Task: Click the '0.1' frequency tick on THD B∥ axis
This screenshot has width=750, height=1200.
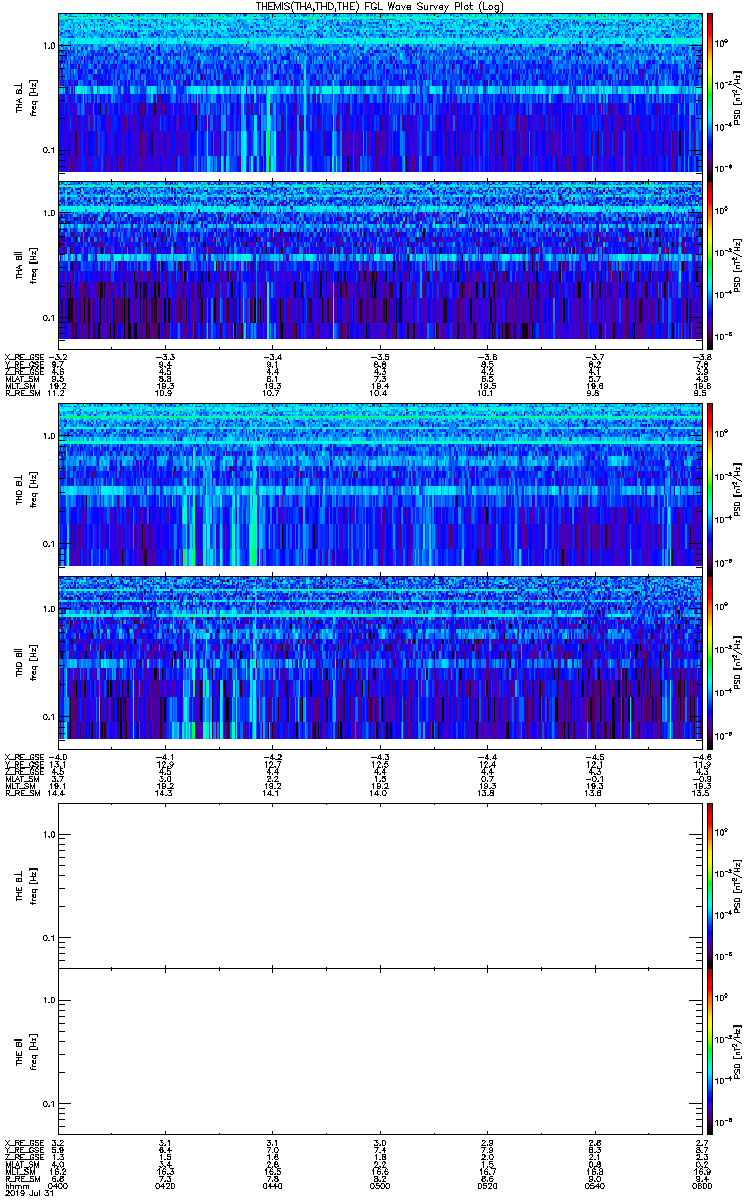Action: pyautogui.click(x=48, y=716)
